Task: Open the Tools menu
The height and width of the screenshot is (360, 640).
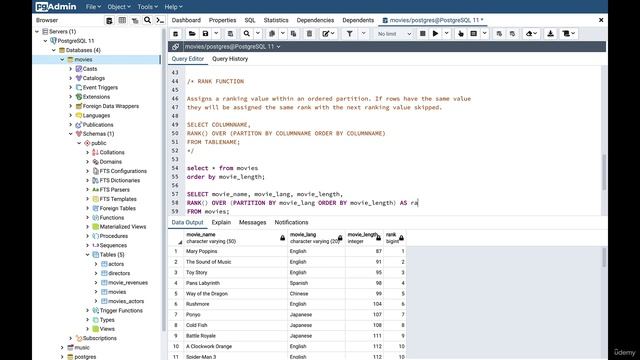Action: 147,7
